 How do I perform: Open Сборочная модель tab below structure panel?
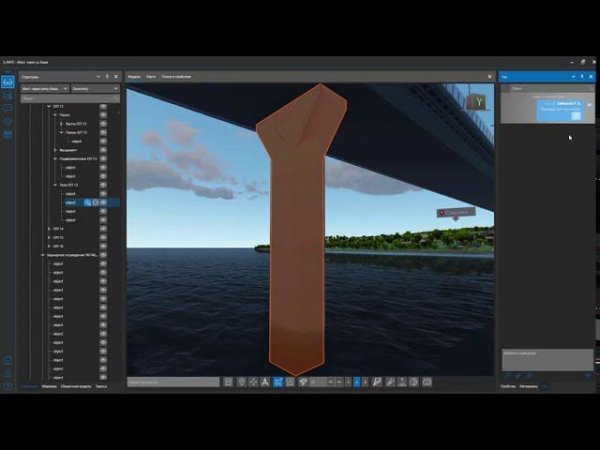coord(76,386)
